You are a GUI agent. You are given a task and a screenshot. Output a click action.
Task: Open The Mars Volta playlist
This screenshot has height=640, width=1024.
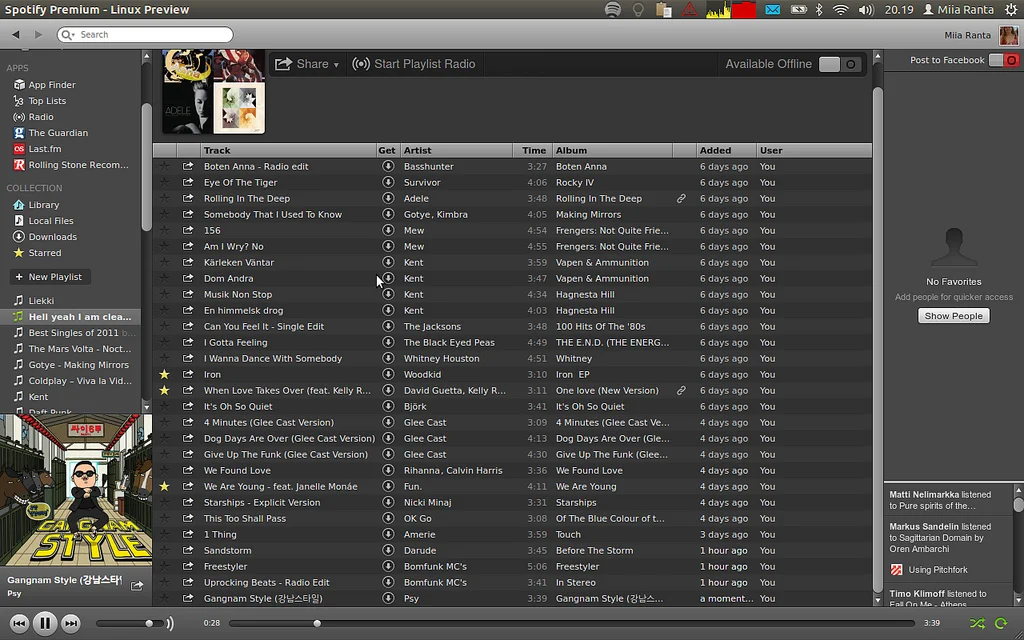tap(71, 349)
